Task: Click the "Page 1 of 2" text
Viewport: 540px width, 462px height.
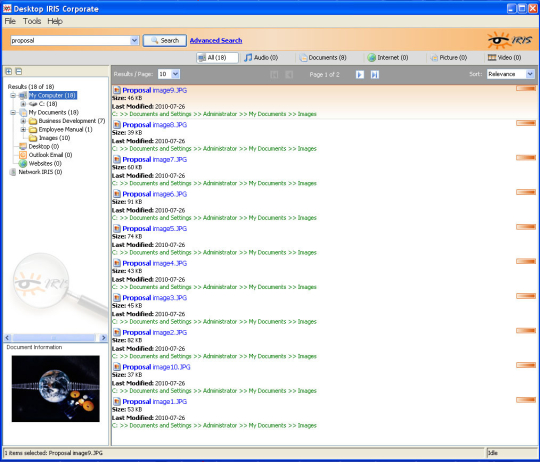Action: 324,74
